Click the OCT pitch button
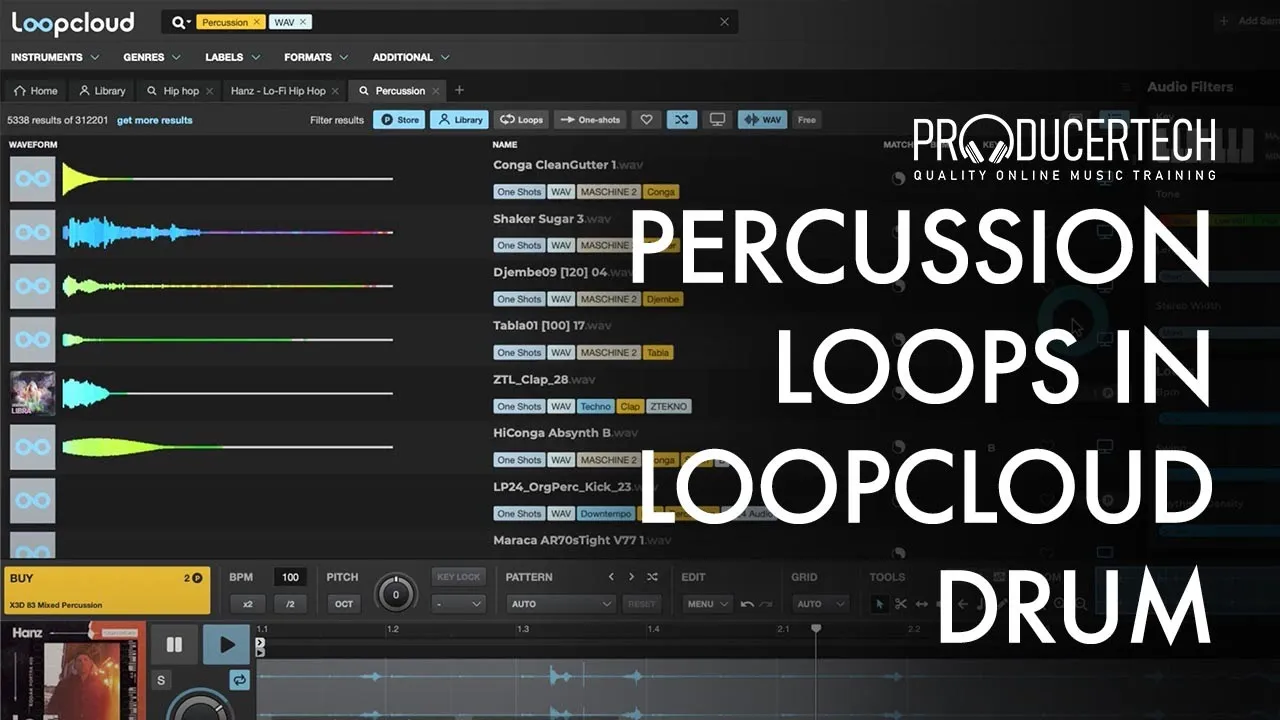The width and height of the screenshot is (1280, 720). 344,604
